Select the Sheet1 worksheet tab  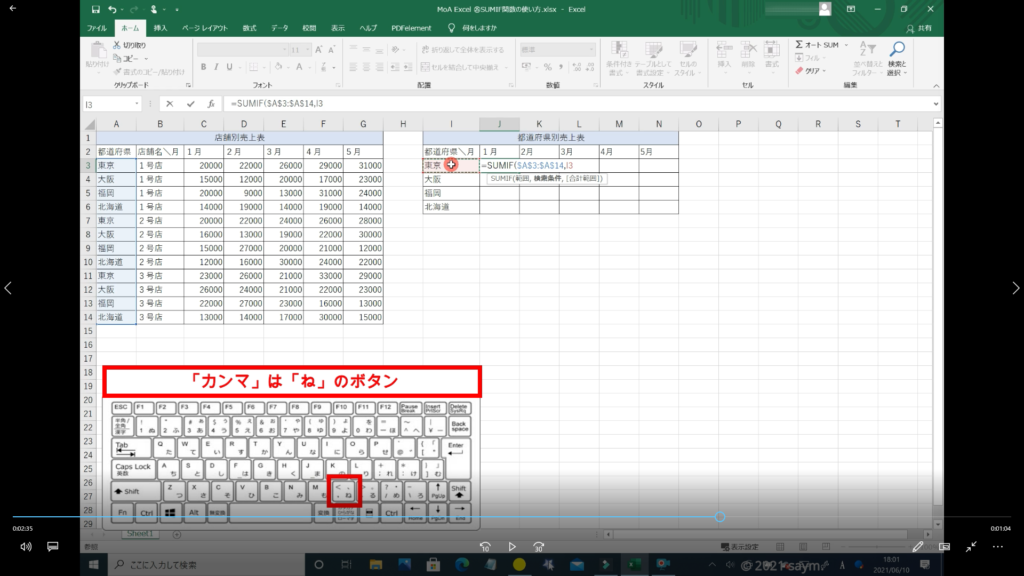139,534
